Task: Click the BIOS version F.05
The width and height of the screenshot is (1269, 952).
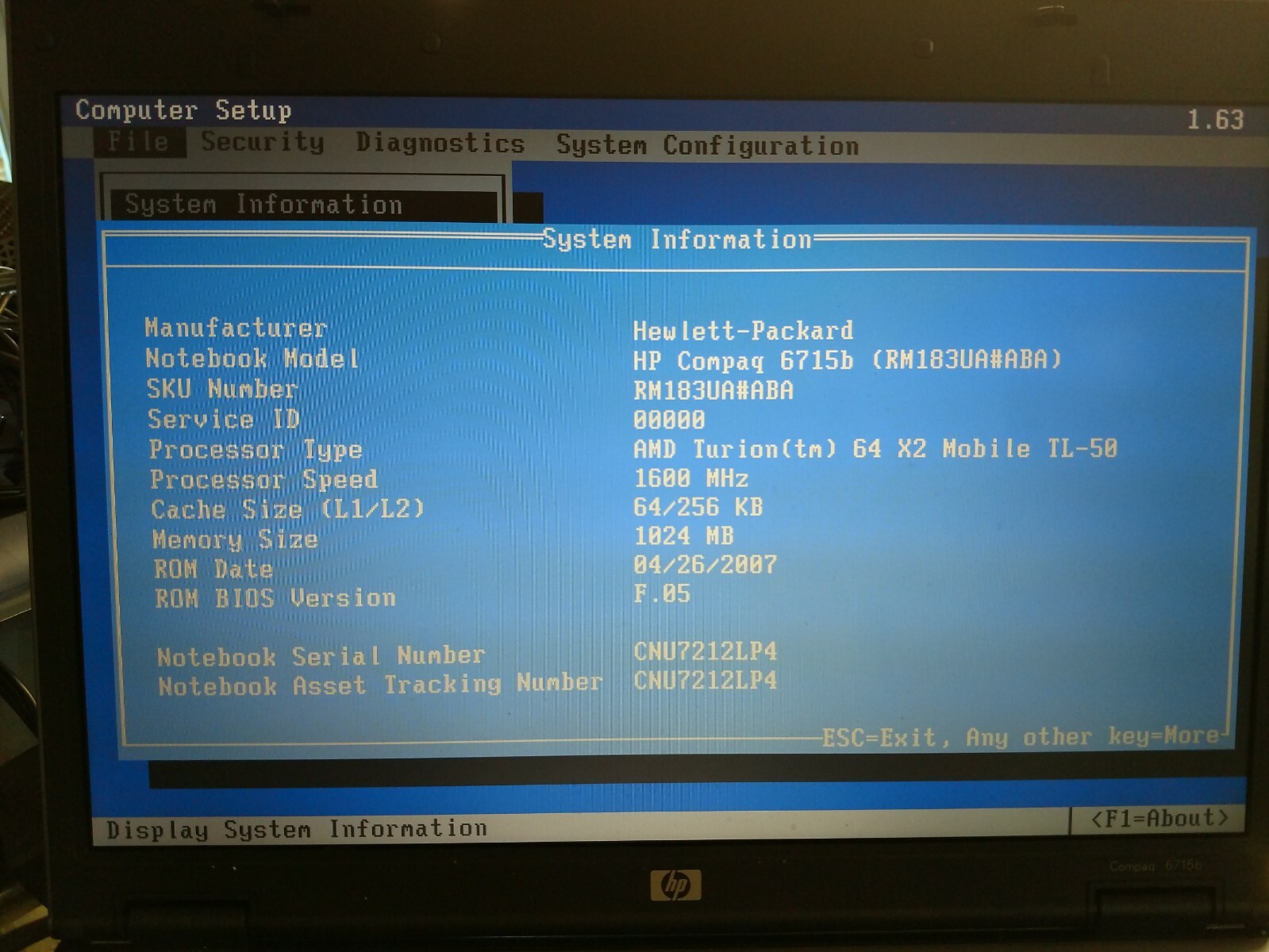Action: tap(662, 593)
